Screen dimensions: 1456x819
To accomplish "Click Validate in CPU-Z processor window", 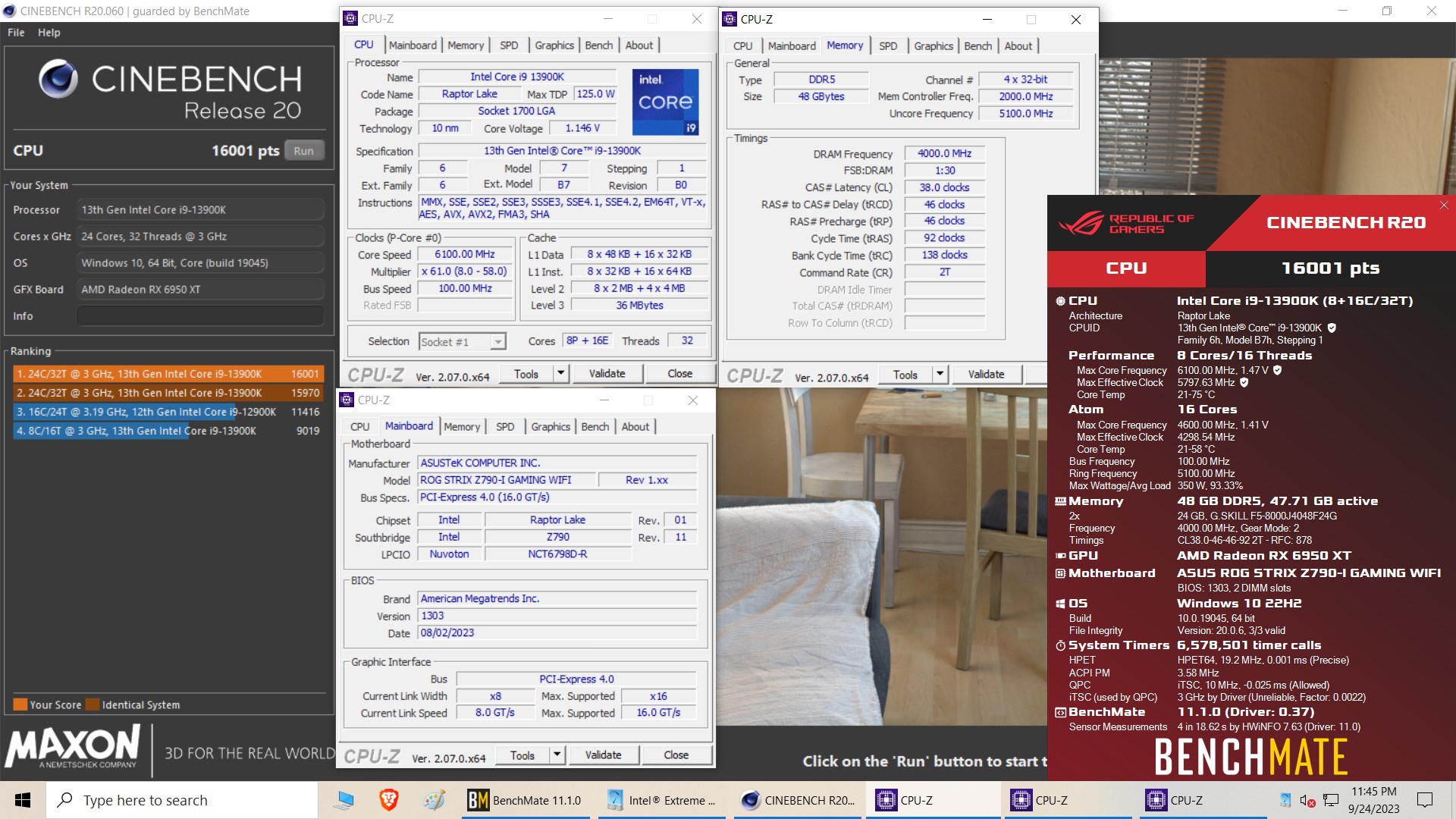I will [x=607, y=373].
